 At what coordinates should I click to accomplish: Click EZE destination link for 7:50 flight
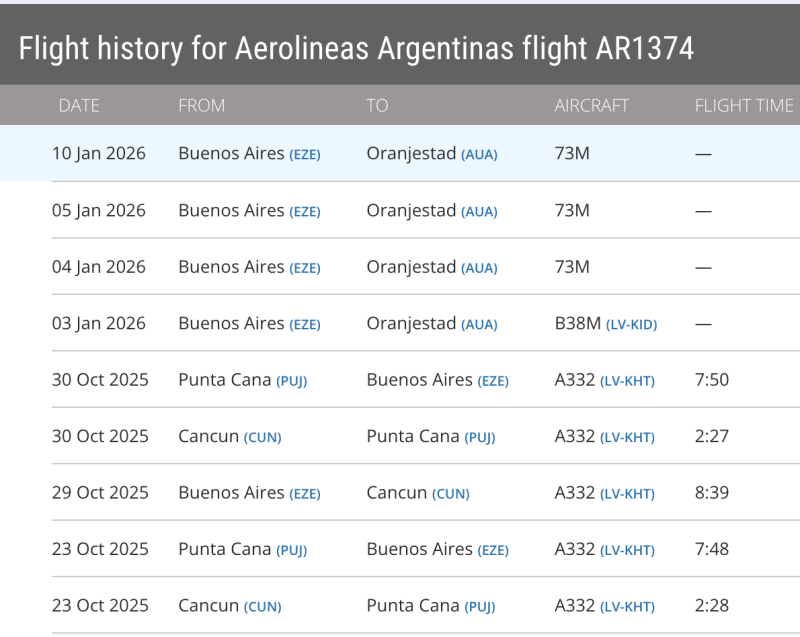[x=493, y=381]
